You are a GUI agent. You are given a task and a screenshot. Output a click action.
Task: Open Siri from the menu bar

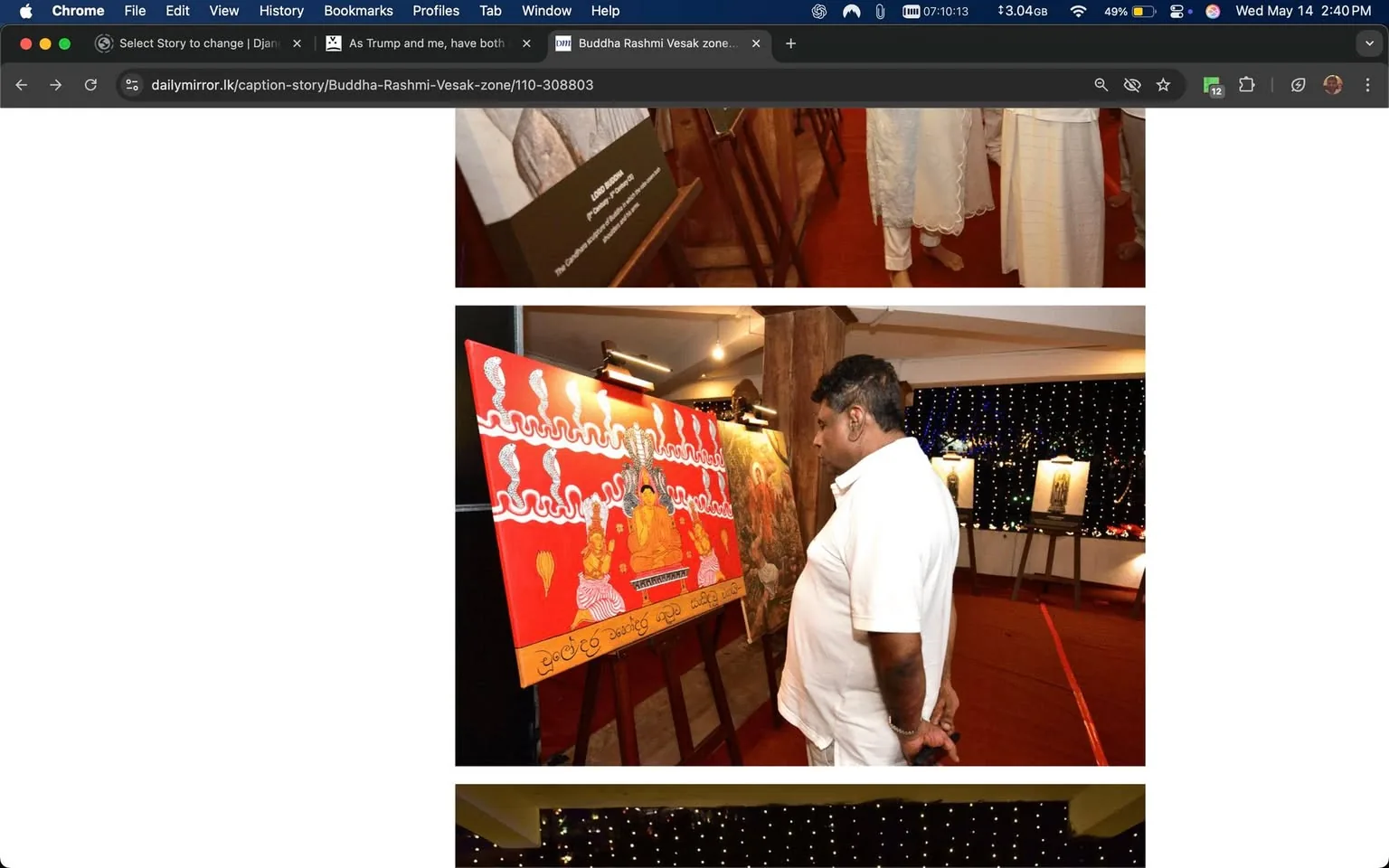point(1213,11)
